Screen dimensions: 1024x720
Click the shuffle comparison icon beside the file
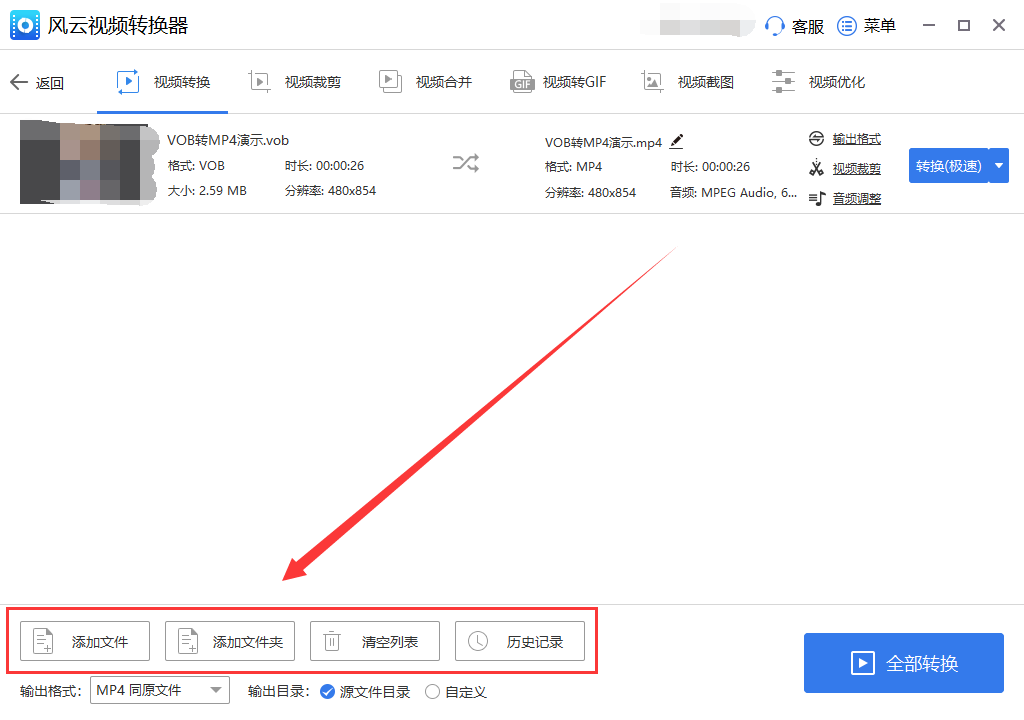coord(464,163)
